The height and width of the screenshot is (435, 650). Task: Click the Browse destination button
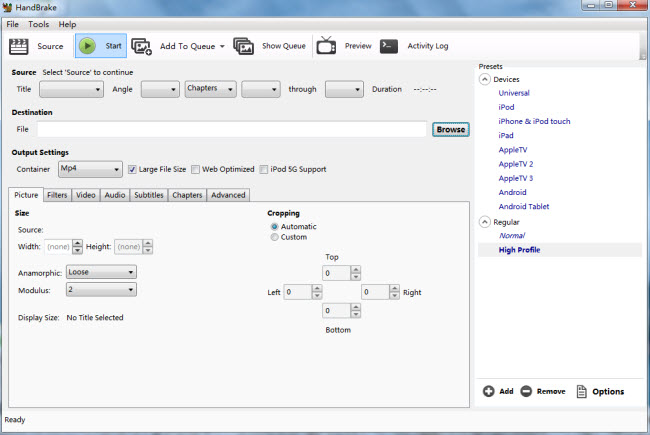[451, 129]
